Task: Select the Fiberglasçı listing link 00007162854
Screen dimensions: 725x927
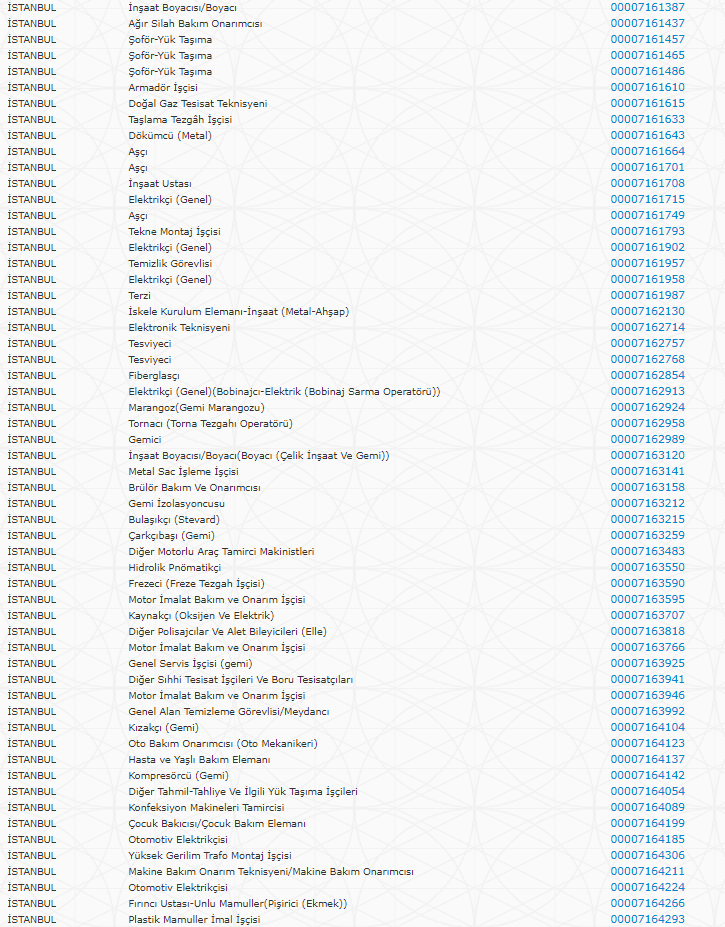Action: (x=647, y=375)
